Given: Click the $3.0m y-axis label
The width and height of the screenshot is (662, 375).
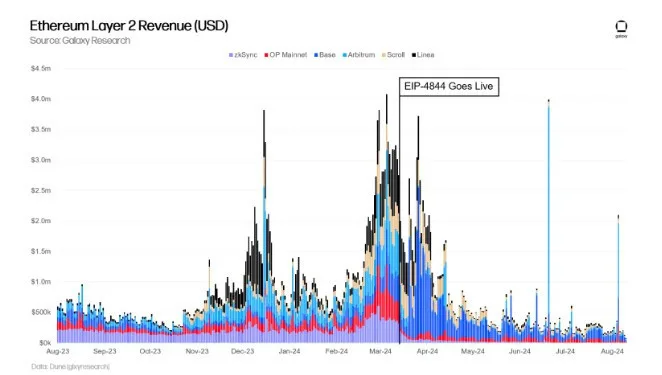Looking at the screenshot, I should tap(41, 160).
